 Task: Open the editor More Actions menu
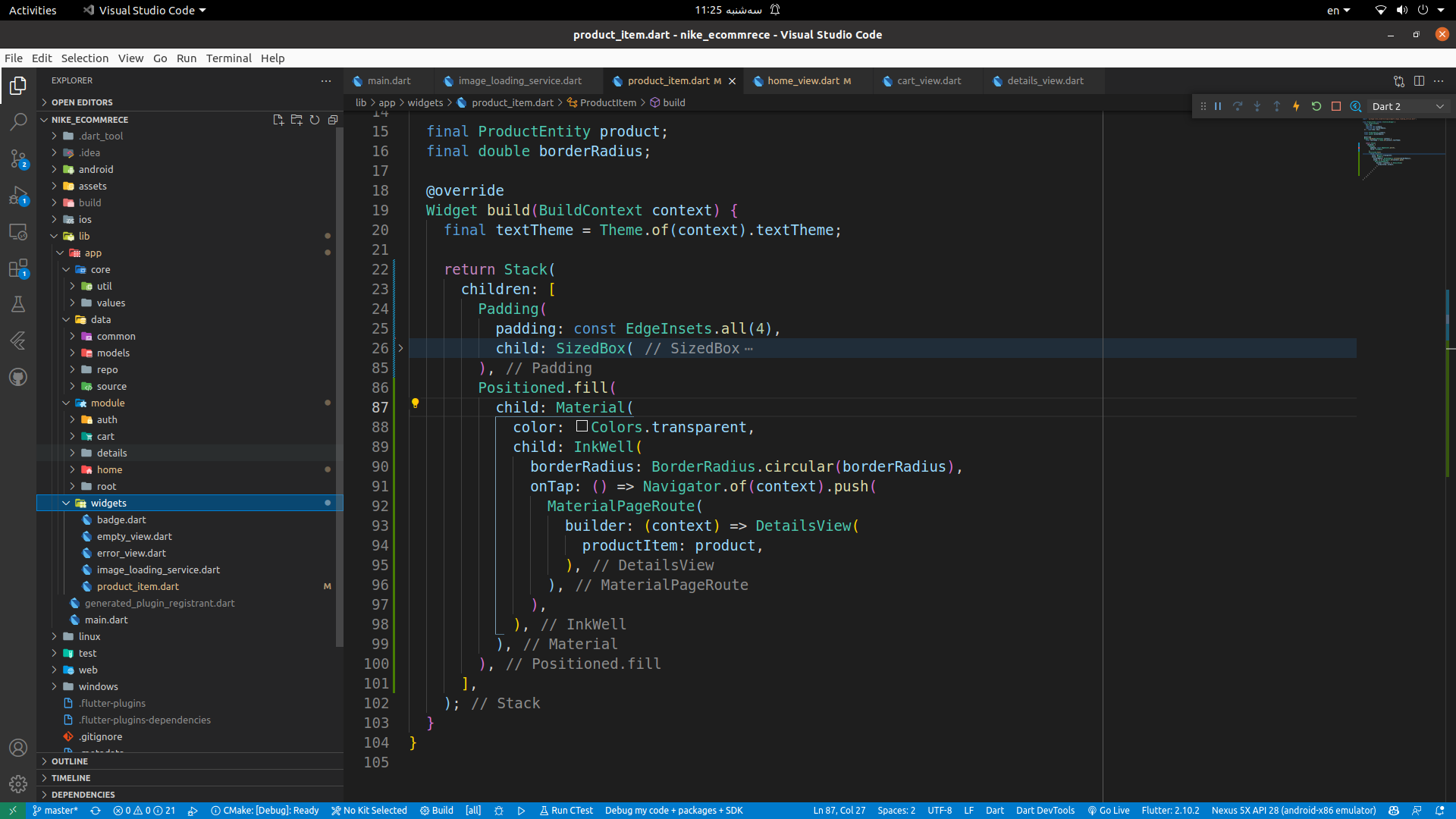click(x=1439, y=81)
